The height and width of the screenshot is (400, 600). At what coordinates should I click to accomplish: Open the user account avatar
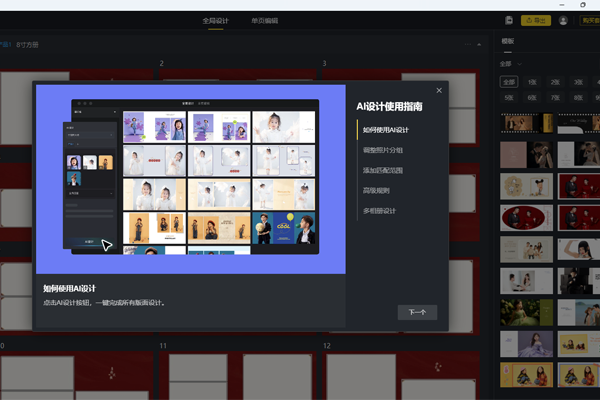pyautogui.click(x=564, y=20)
